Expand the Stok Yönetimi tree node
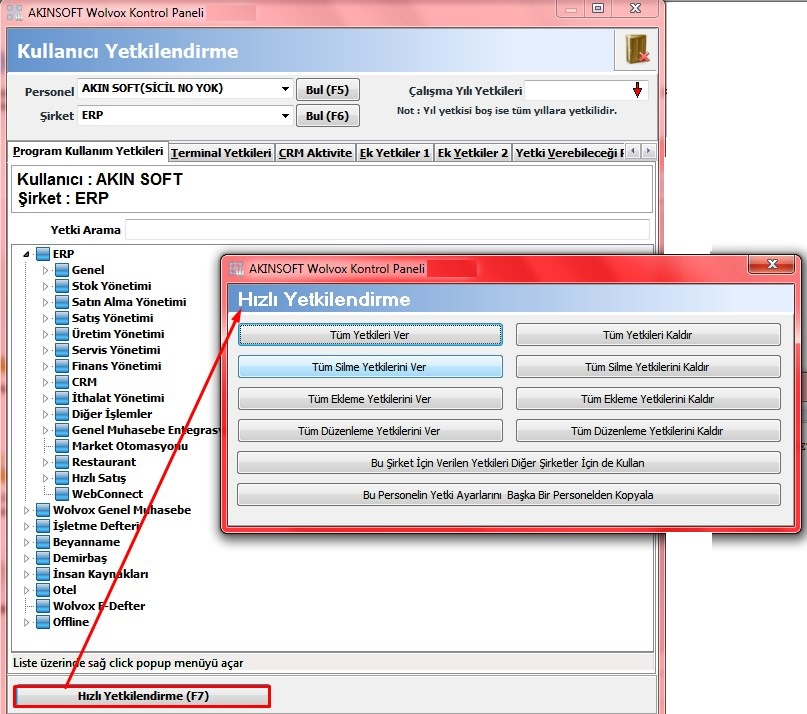The height and width of the screenshot is (714, 807). [45, 286]
